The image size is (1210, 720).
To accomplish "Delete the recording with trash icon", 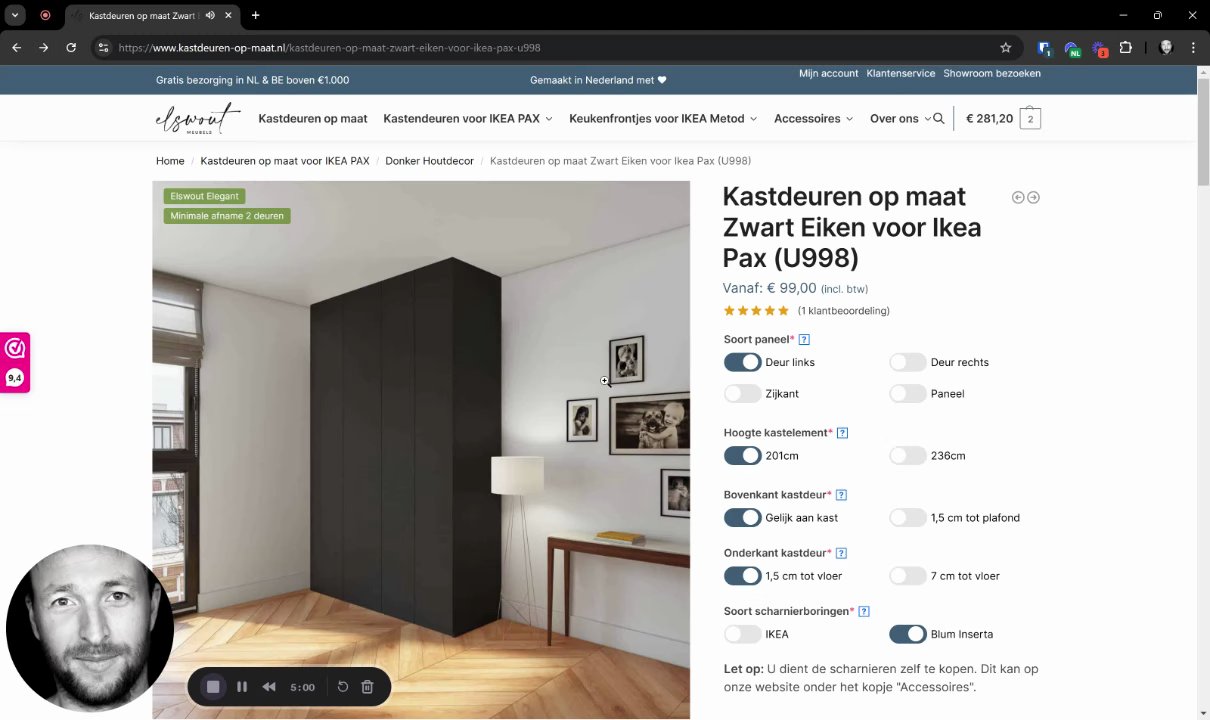I will coord(367,687).
